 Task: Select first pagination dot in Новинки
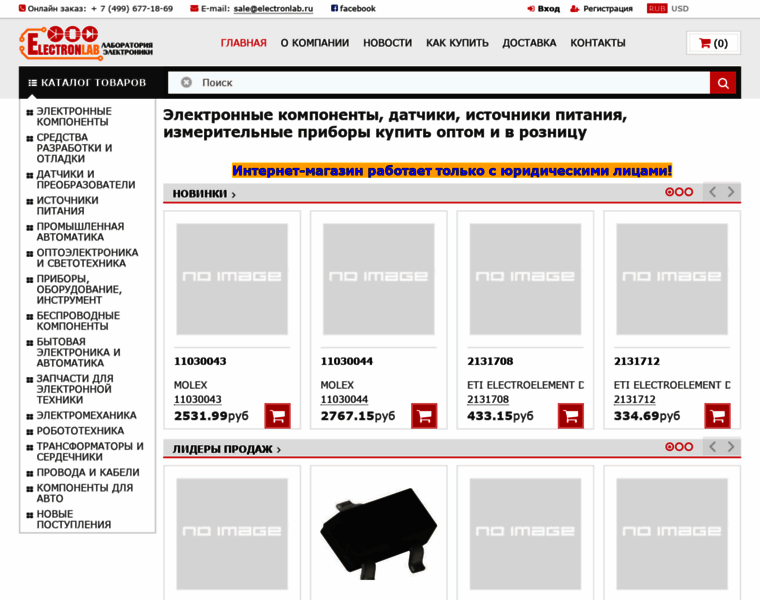tap(669, 192)
